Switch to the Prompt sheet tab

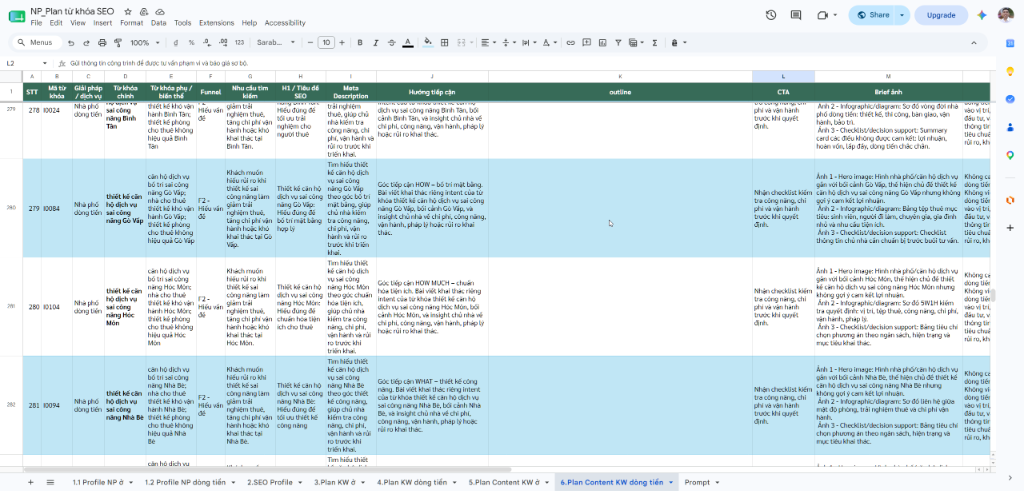(697, 483)
